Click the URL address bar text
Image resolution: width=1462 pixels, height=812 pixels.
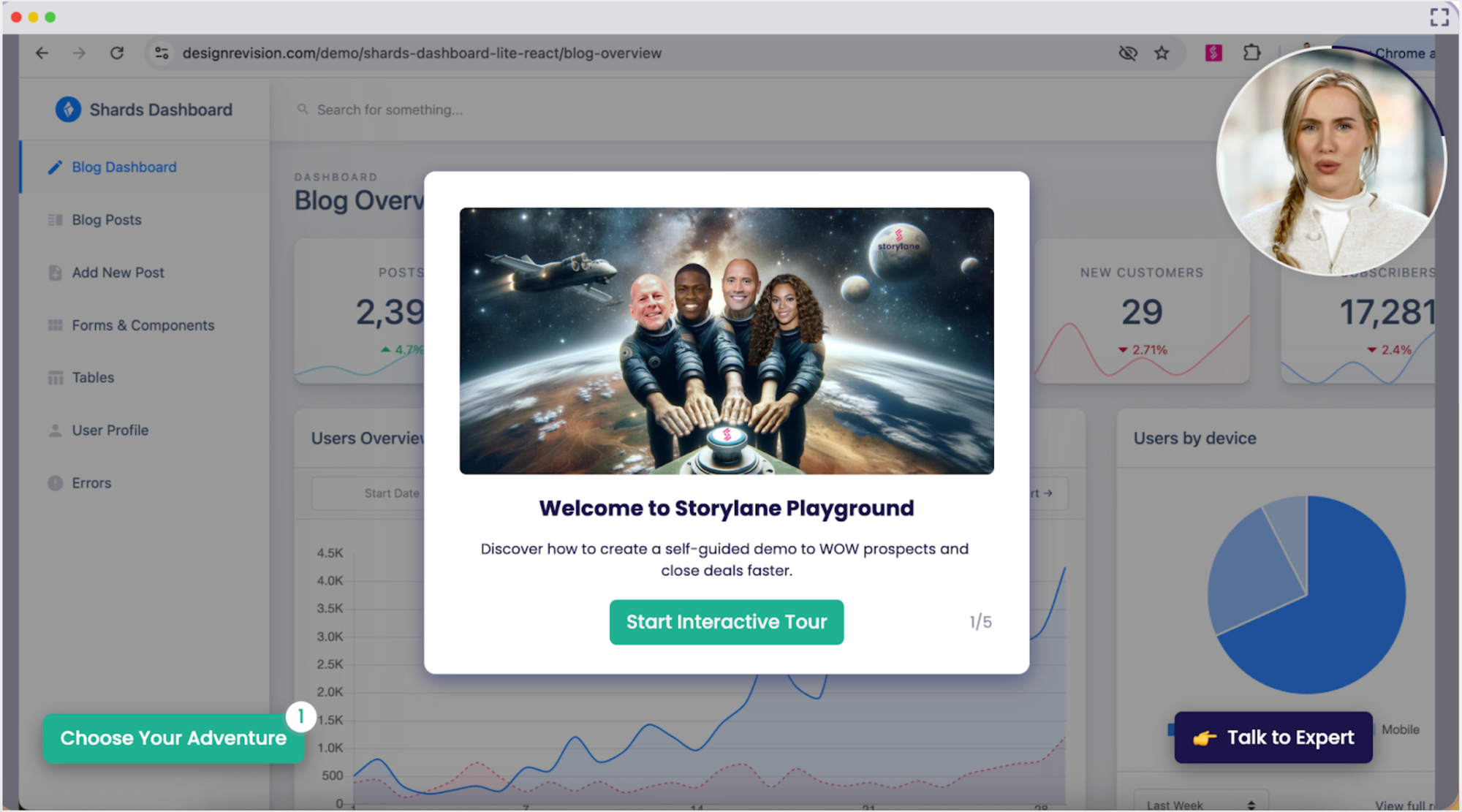click(422, 53)
